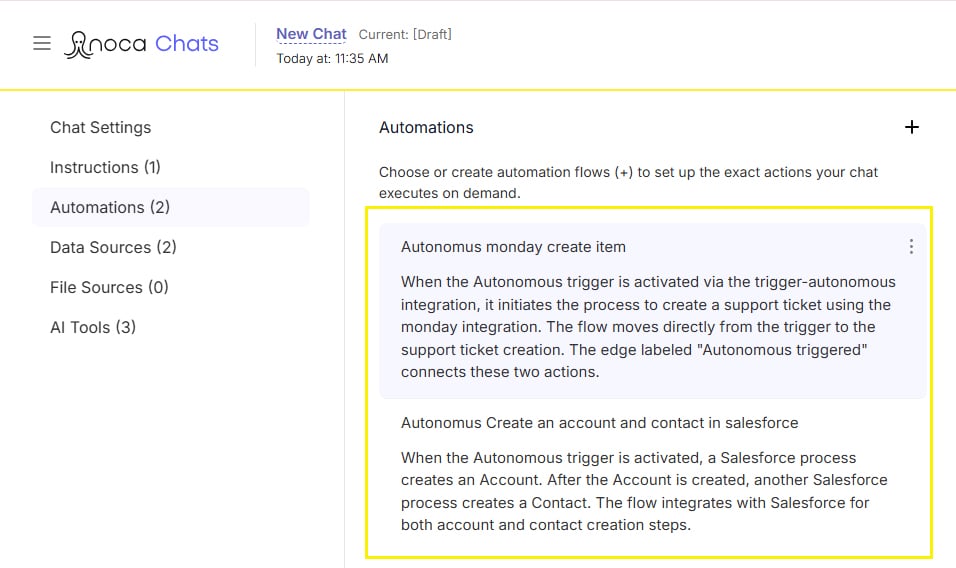This screenshot has height=568, width=956.
Task: Click the Salesforce automation description text
Action: pos(644,491)
